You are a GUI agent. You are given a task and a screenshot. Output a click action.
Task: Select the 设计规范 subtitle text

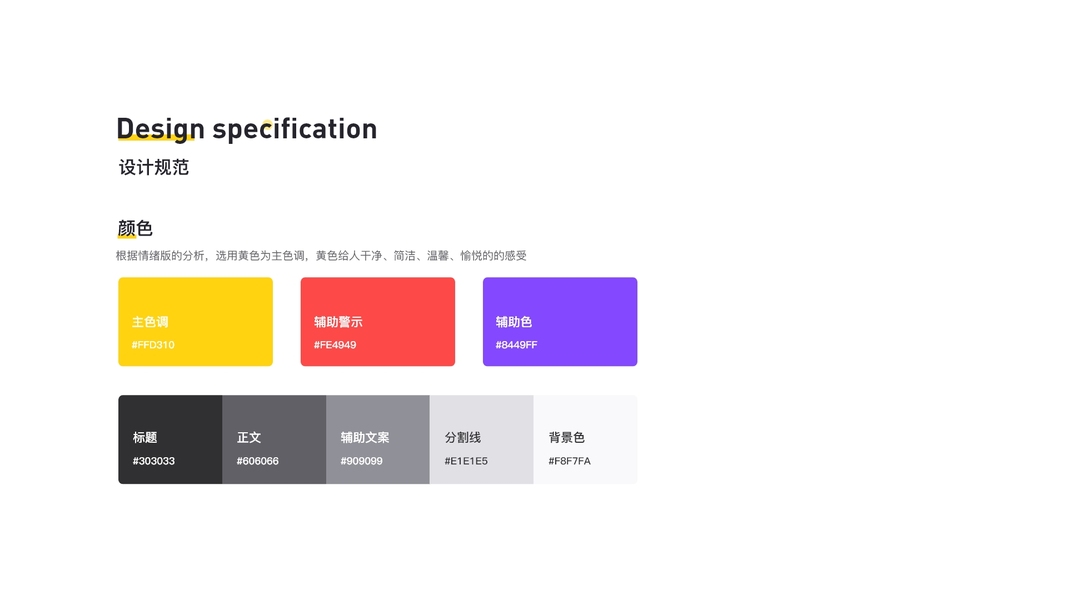click(x=154, y=167)
